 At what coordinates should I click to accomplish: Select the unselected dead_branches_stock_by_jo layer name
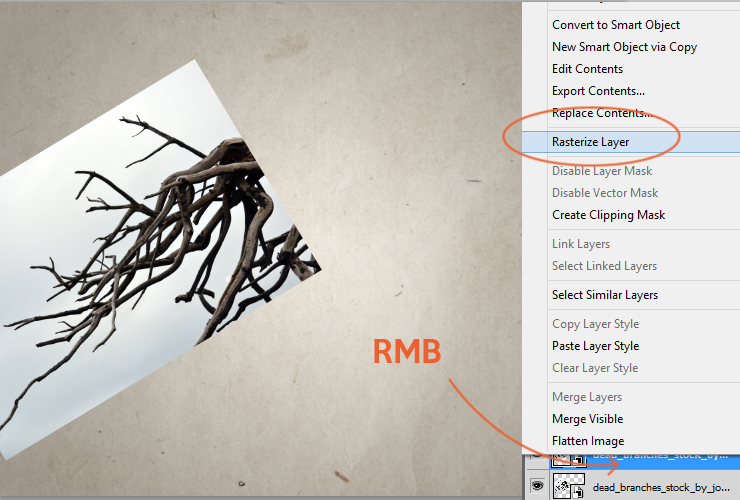661,487
